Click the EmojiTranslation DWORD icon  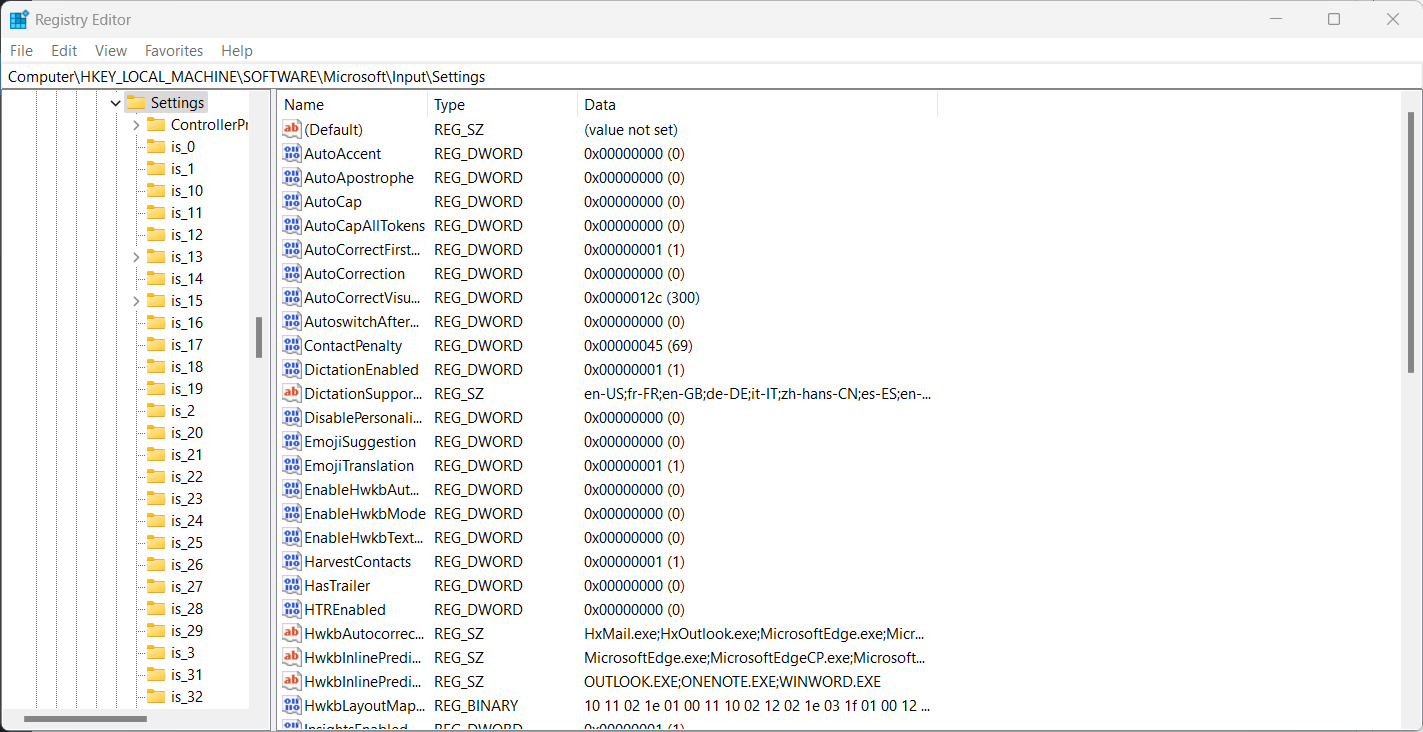tap(292, 465)
